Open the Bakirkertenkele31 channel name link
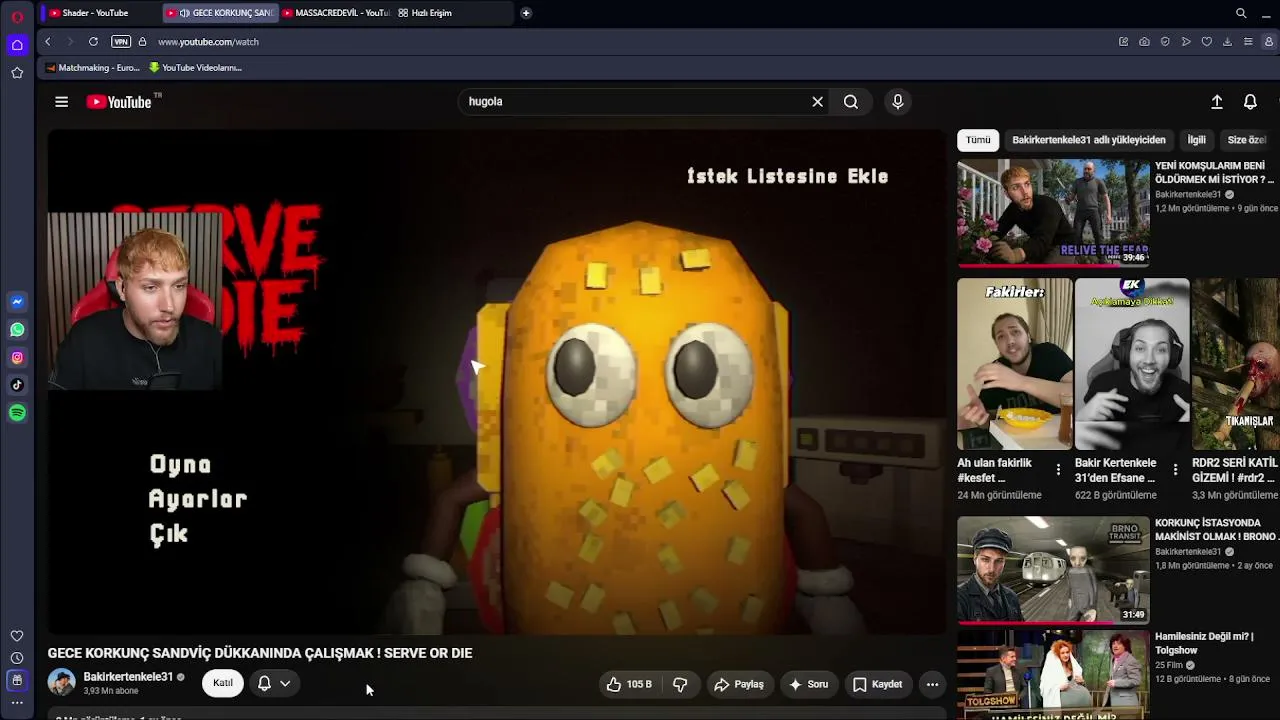The width and height of the screenshot is (1280, 720). click(128, 677)
